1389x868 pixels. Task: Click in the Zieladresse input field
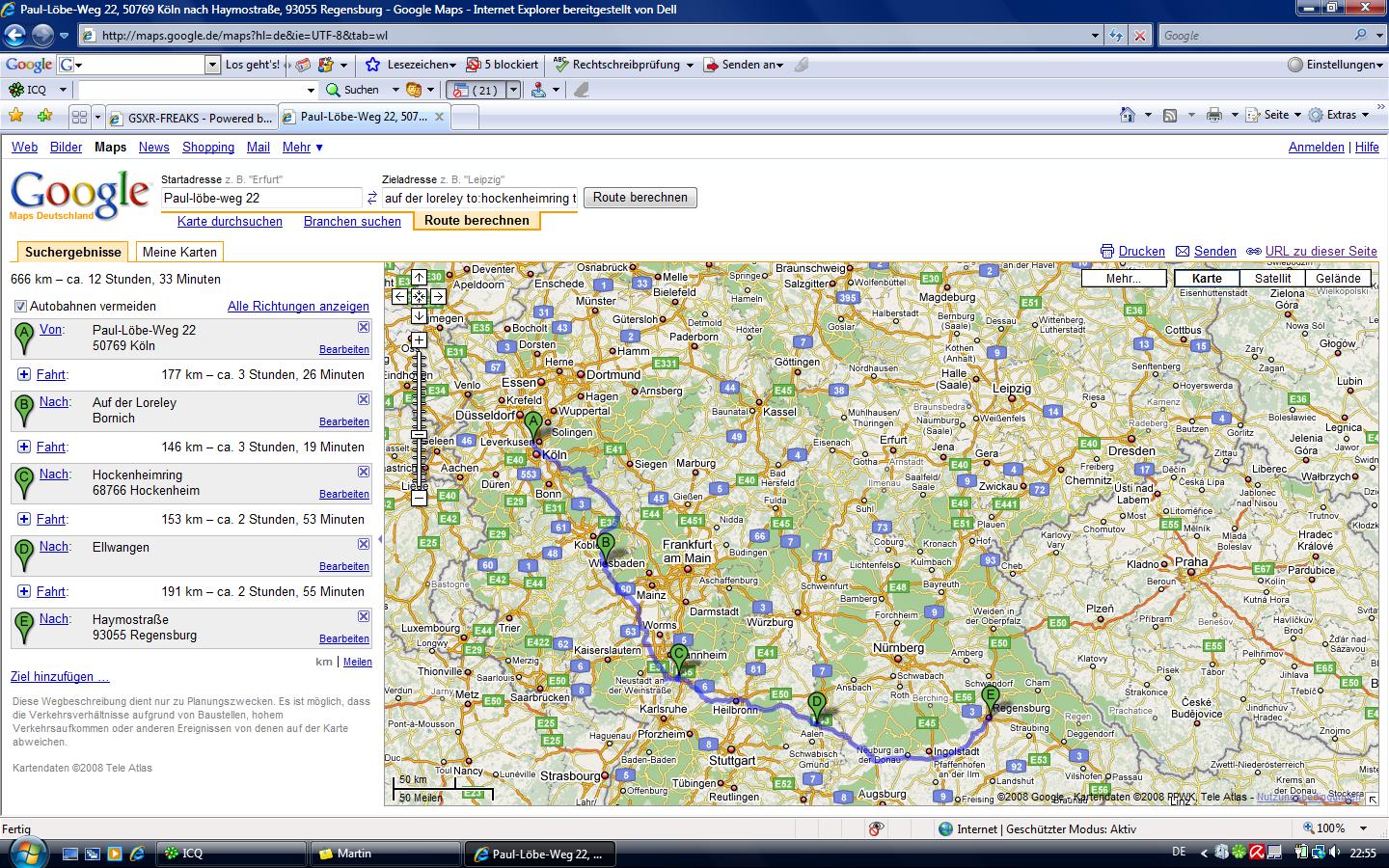tap(479, 198)
